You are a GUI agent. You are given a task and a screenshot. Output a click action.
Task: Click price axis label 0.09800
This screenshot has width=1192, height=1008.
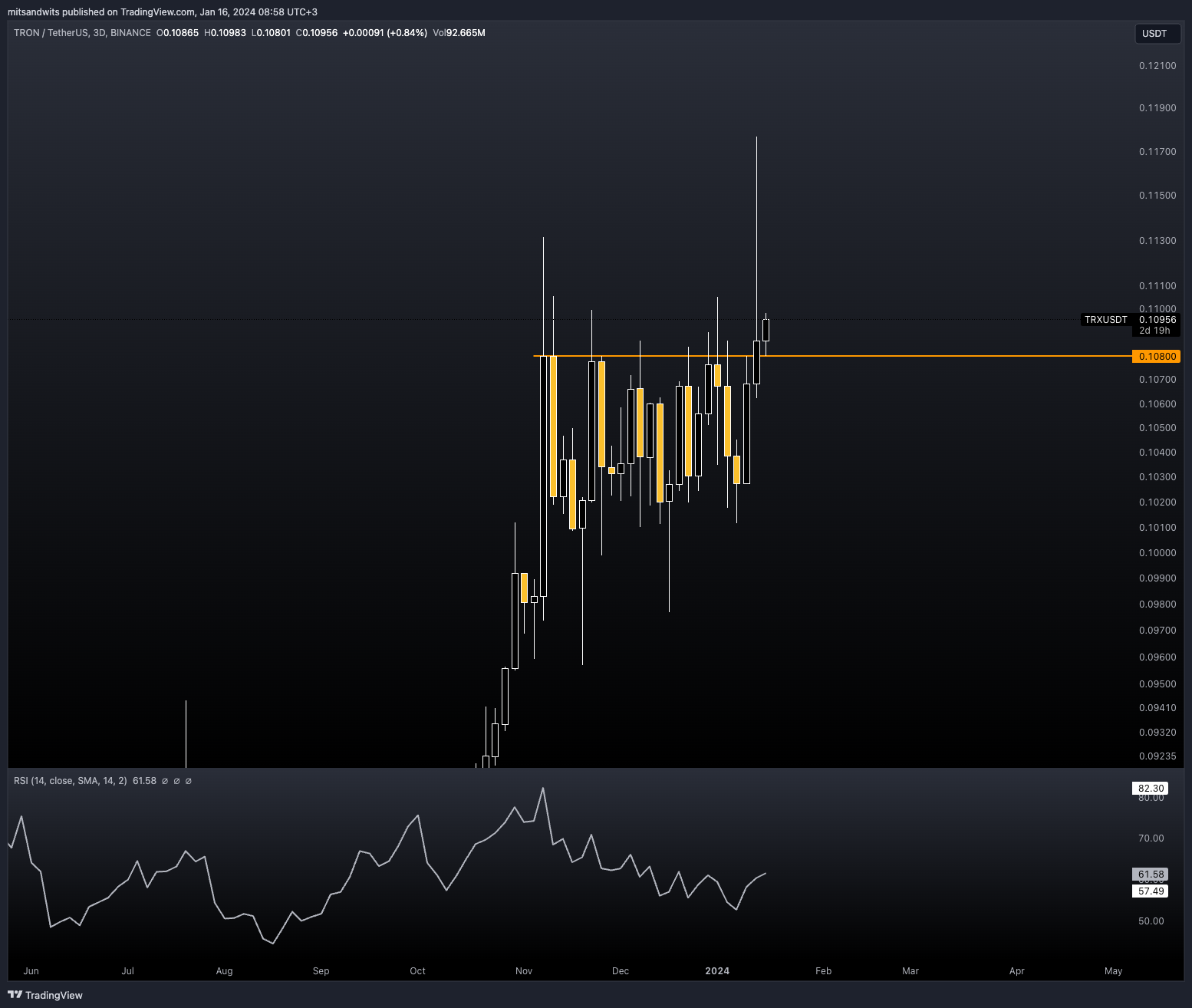coord(1157,604)
